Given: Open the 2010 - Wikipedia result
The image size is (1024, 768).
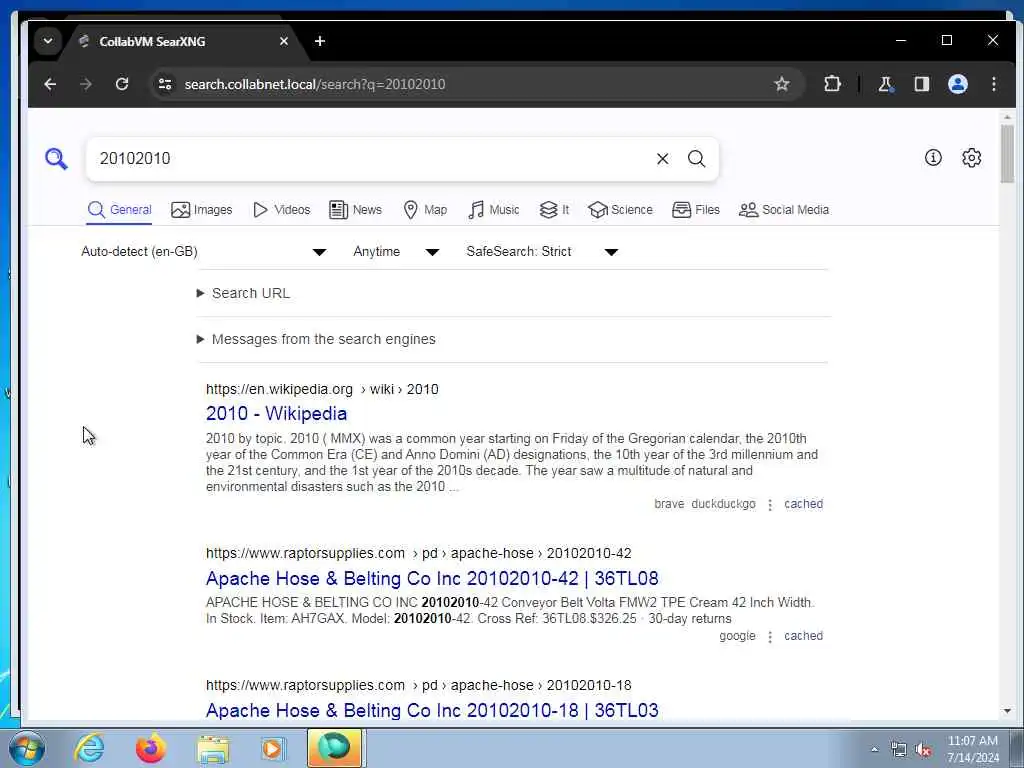Looking at the screenshot, I should (x=276, y=413).
